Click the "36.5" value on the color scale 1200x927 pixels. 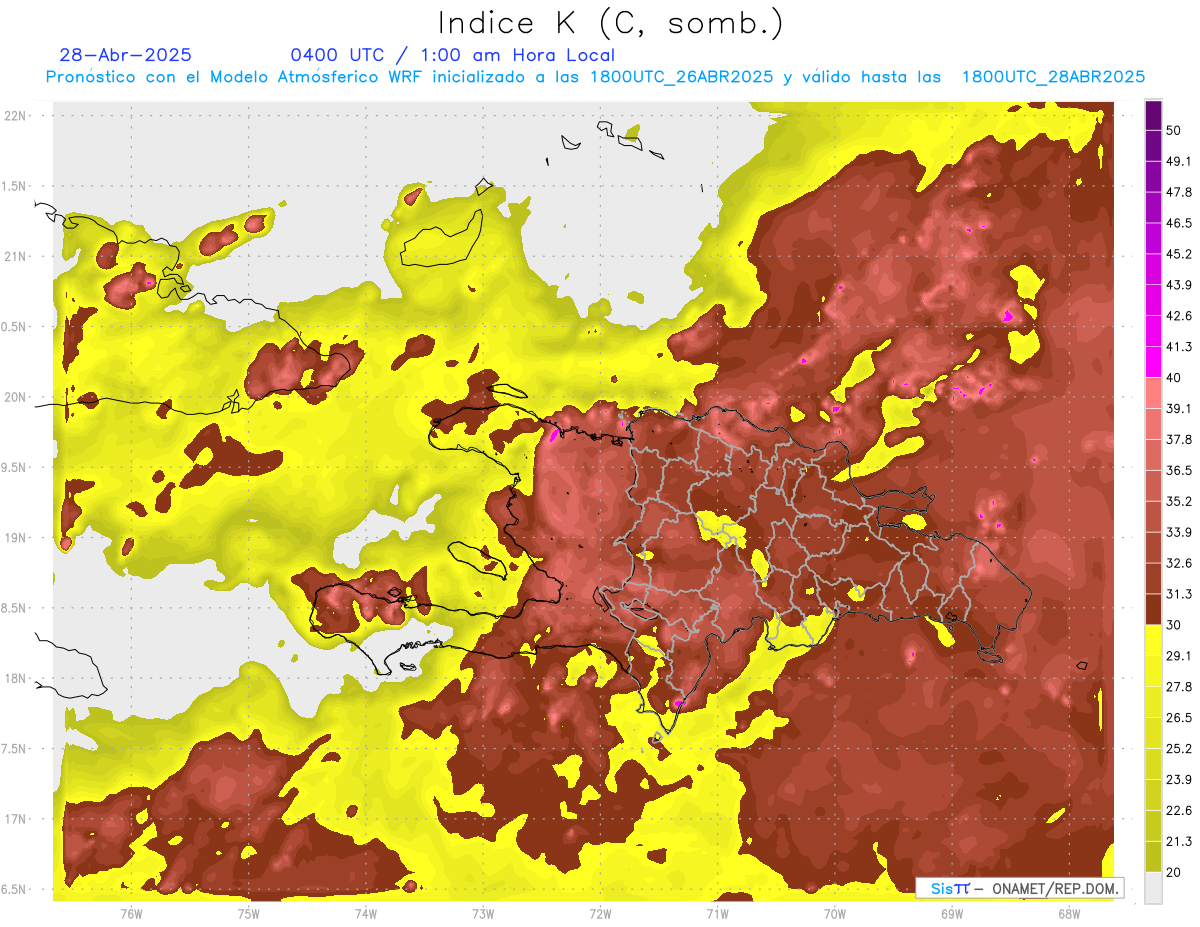coord(1178,470)
